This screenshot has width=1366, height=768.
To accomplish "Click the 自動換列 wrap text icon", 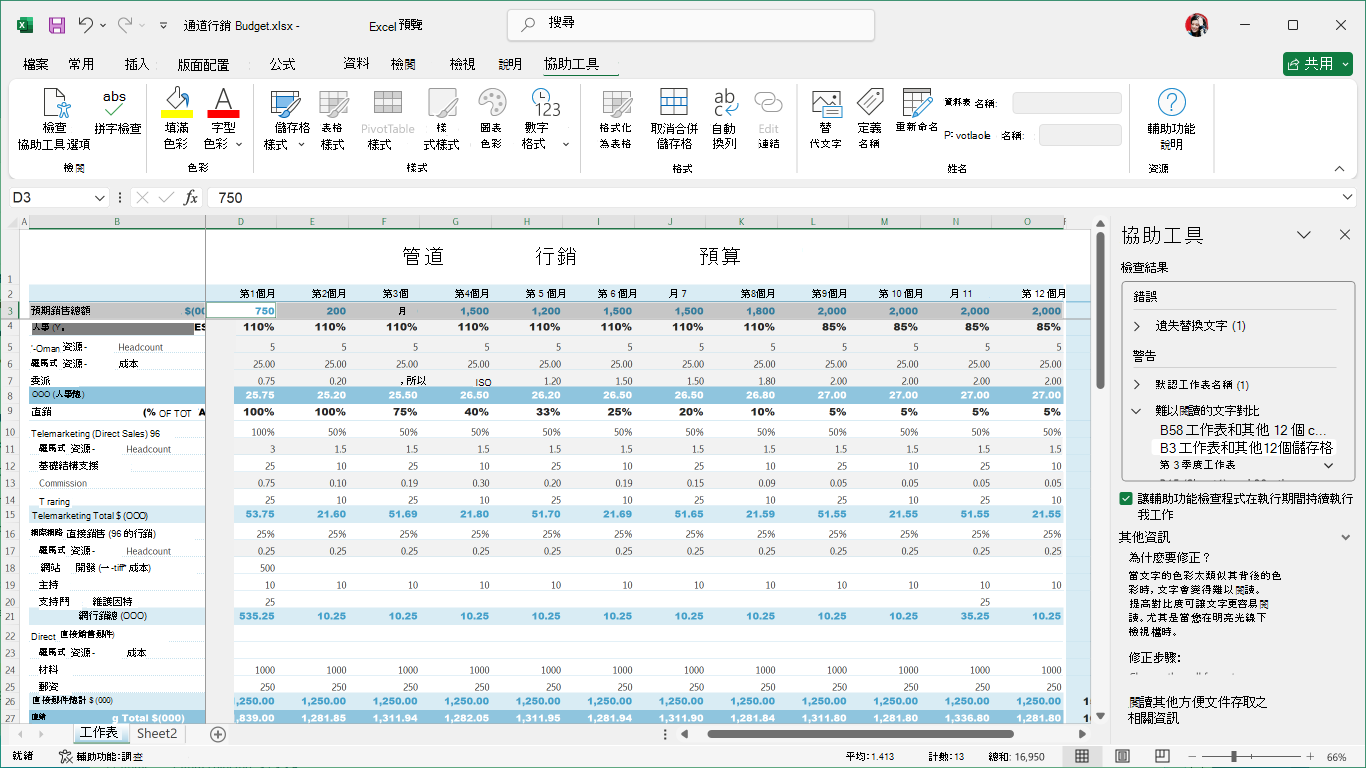I will pos(724,103).
